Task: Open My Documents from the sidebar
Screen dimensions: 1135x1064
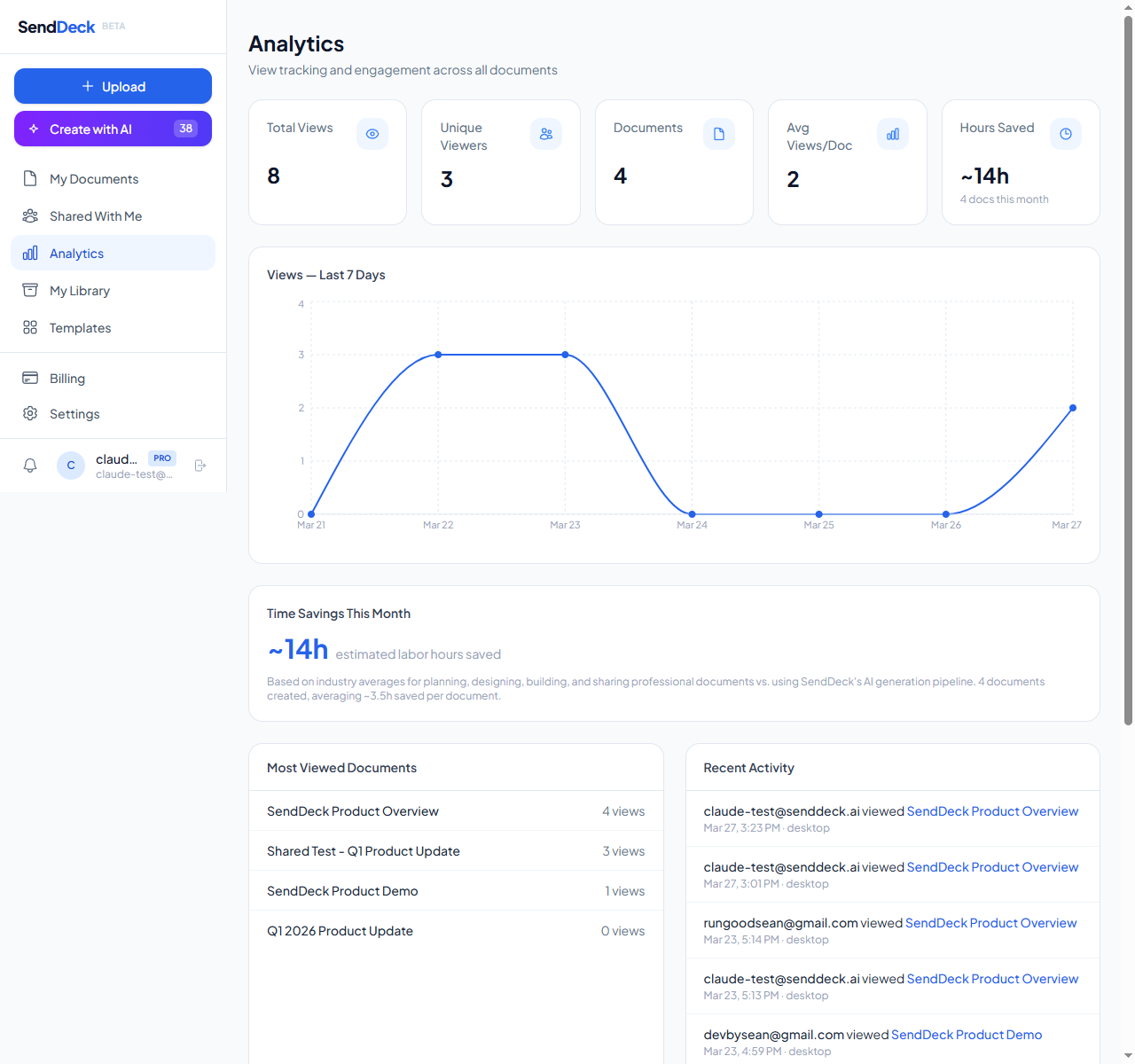Action: coord(93,178)
